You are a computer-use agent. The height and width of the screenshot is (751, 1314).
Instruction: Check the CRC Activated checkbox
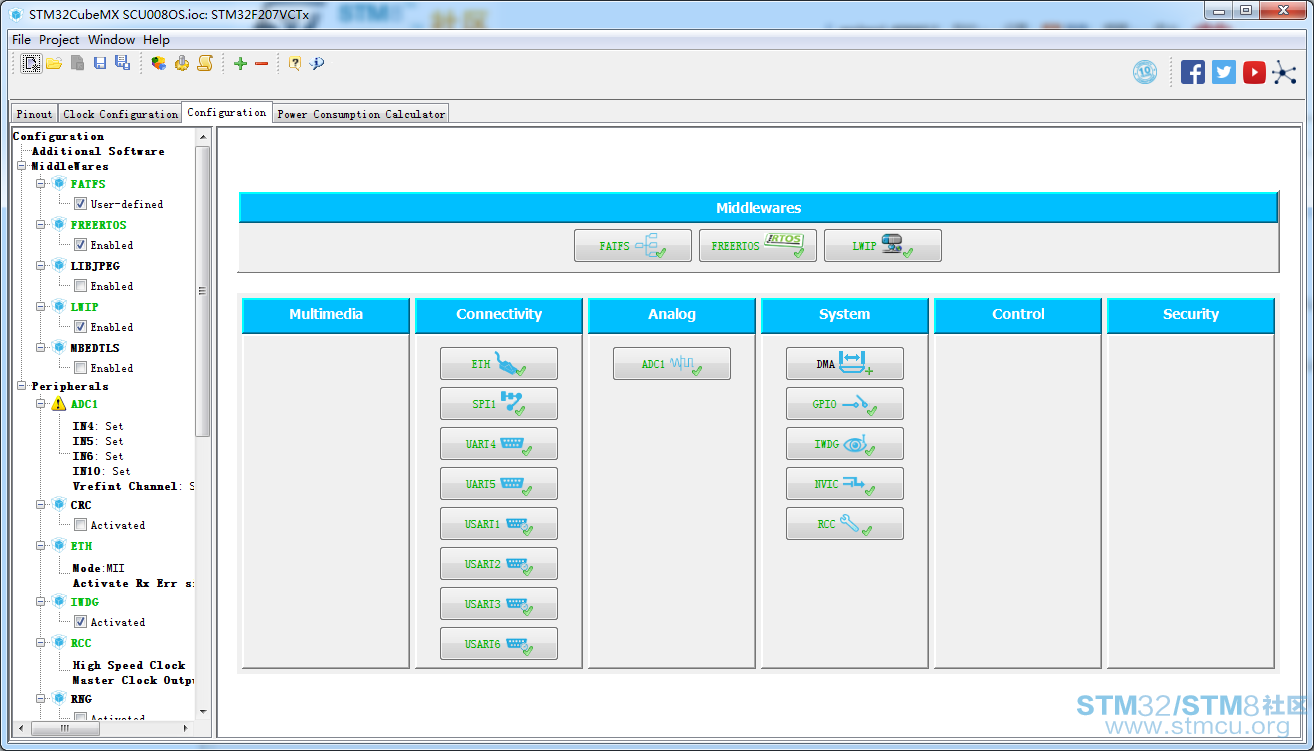point(80,525)
